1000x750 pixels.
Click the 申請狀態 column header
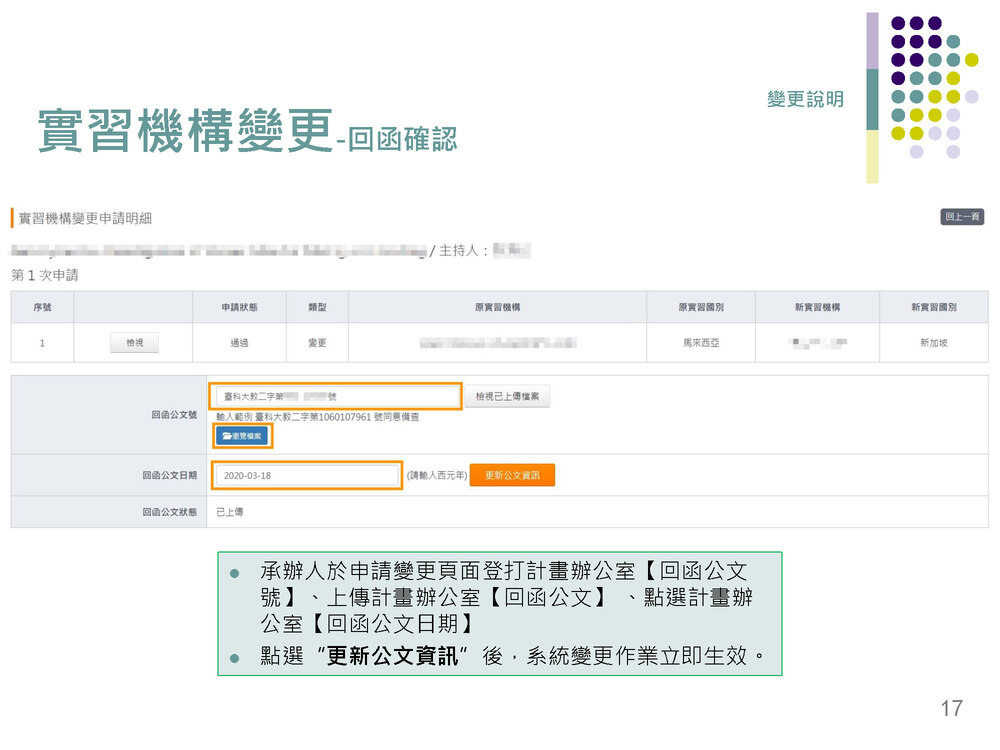pos(239,307)
